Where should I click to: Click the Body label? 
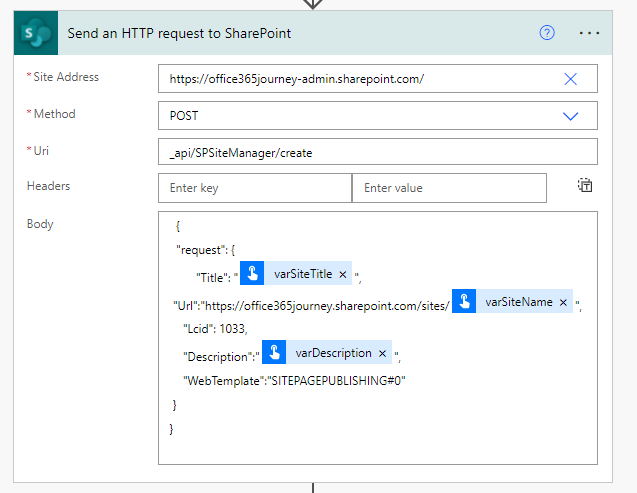[40, 224]
